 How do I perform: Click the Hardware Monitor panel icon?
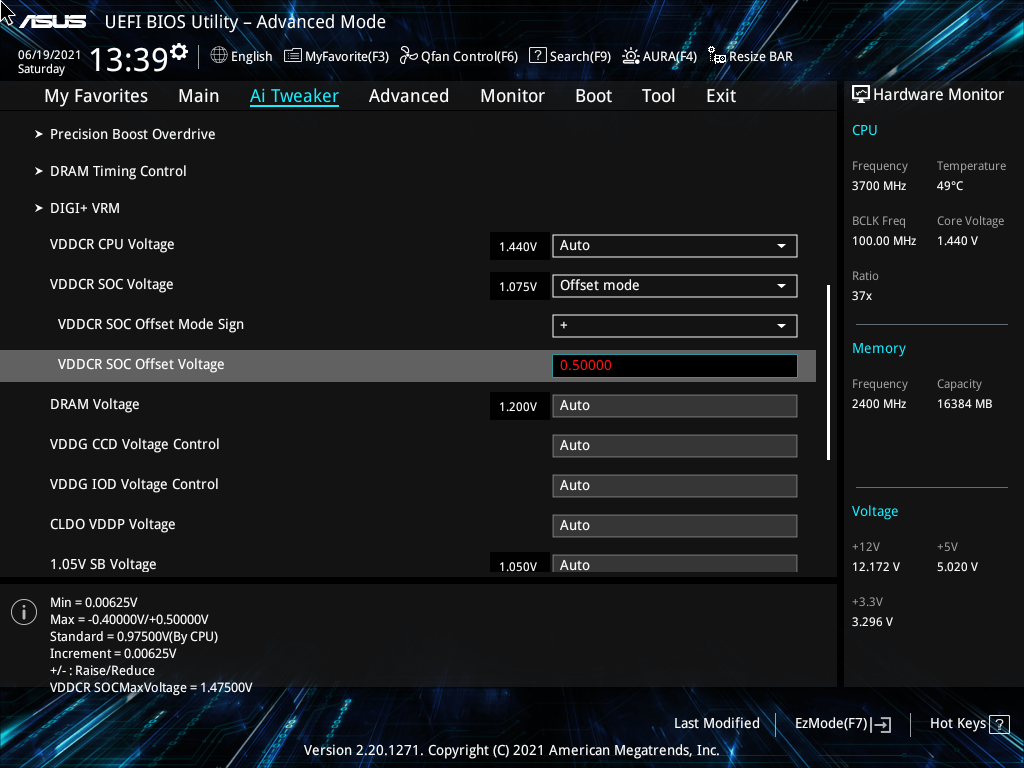pos(861,93)
